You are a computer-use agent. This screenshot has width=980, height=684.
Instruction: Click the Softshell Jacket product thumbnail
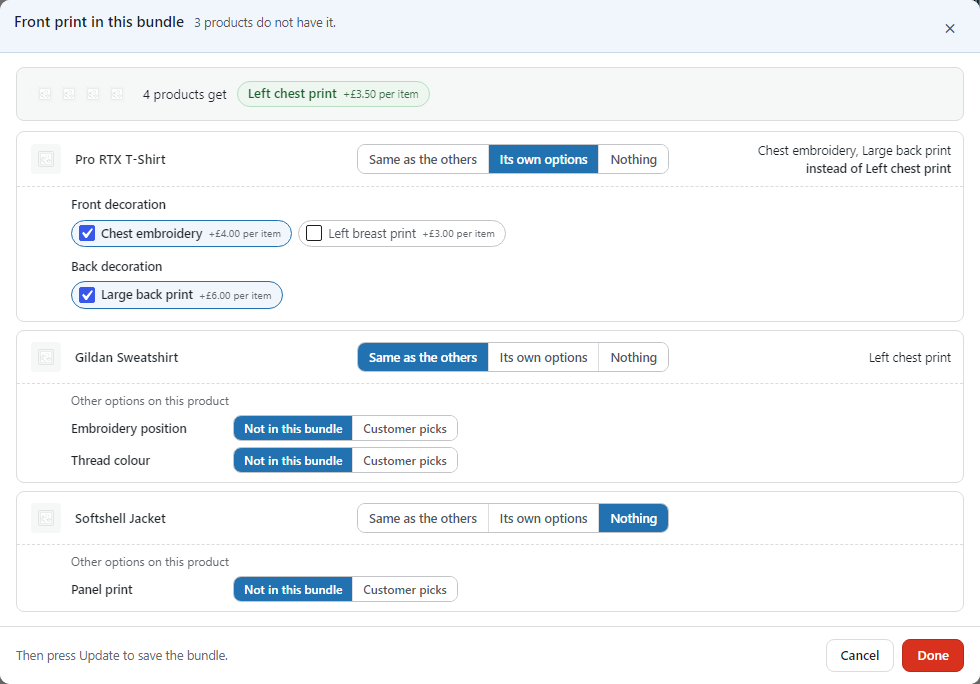46,518
